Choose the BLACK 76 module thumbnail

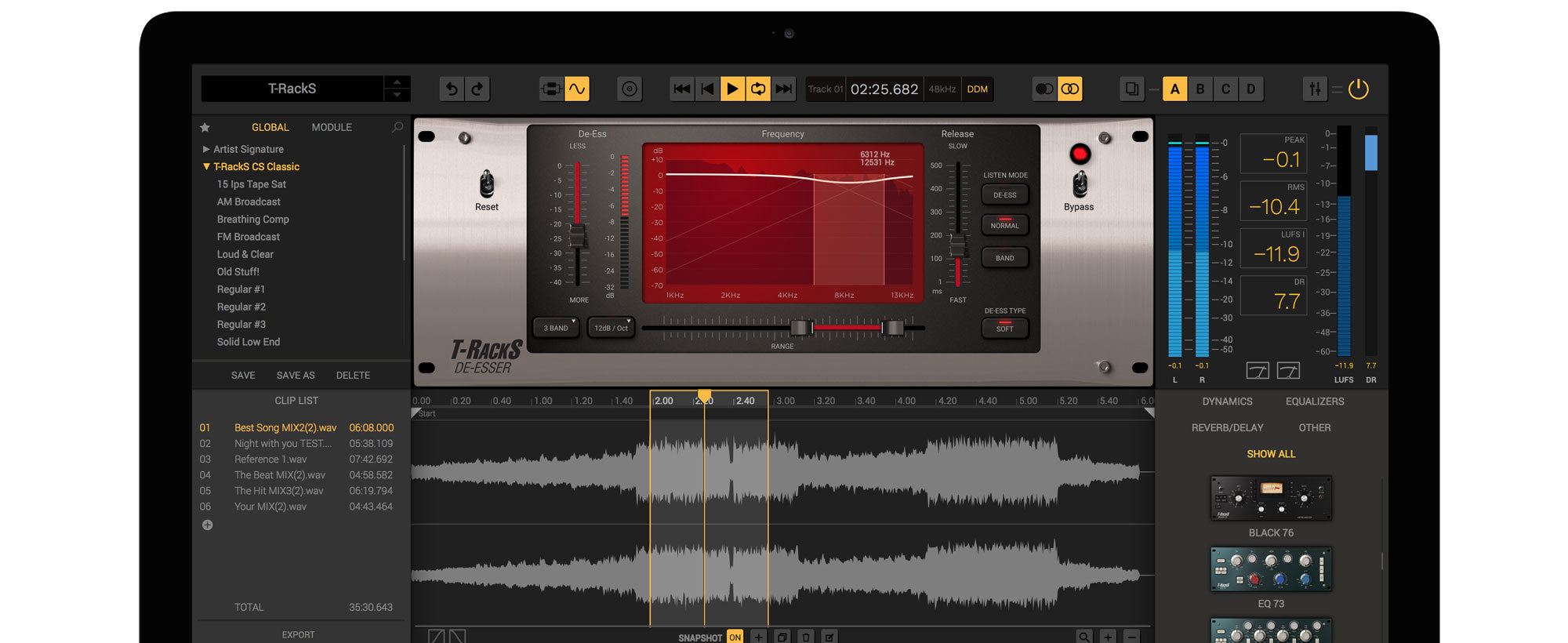[x=1271, y=498]
